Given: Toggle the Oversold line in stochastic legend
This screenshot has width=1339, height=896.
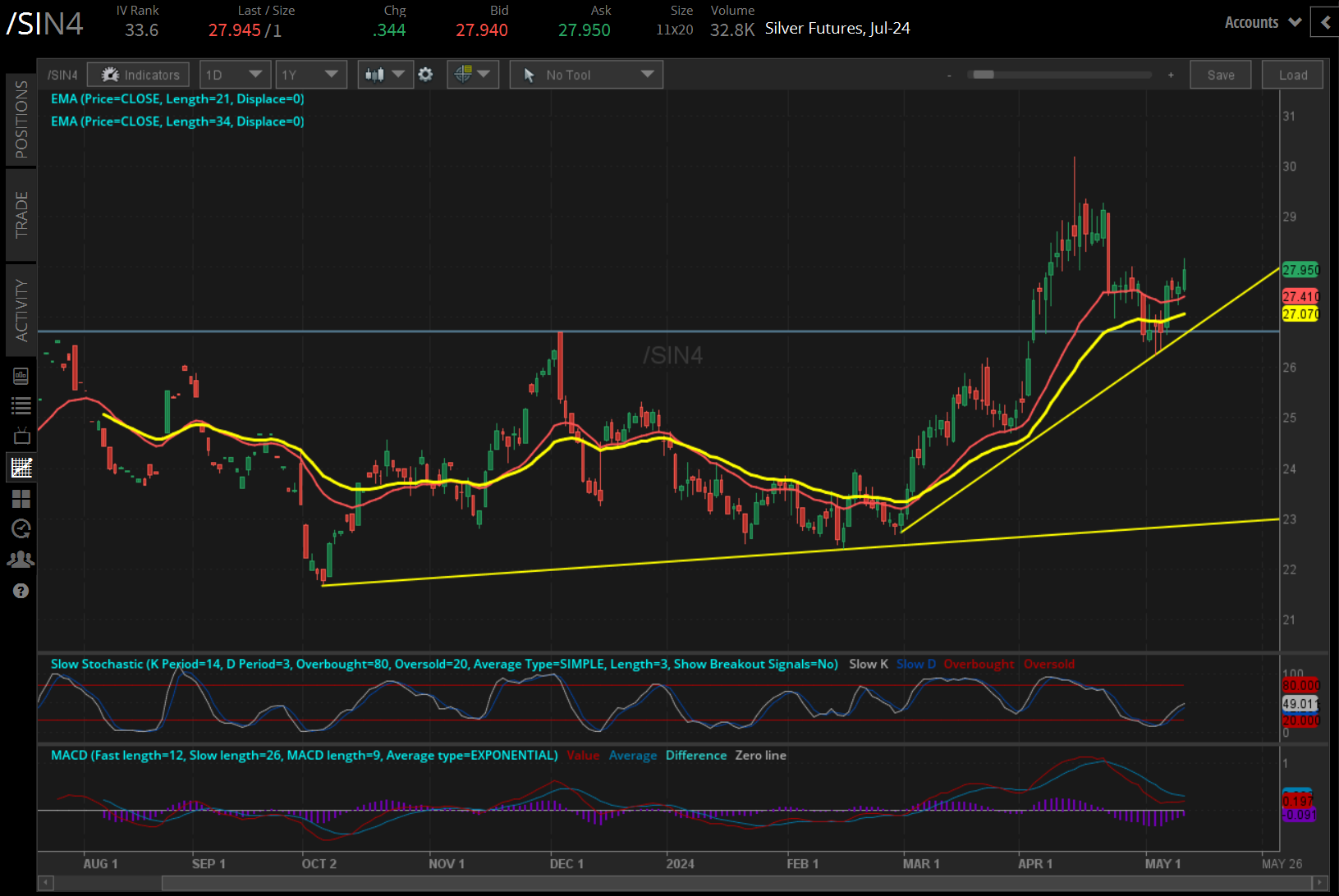Looking at the screenshot, I should tap(1049, 664).
